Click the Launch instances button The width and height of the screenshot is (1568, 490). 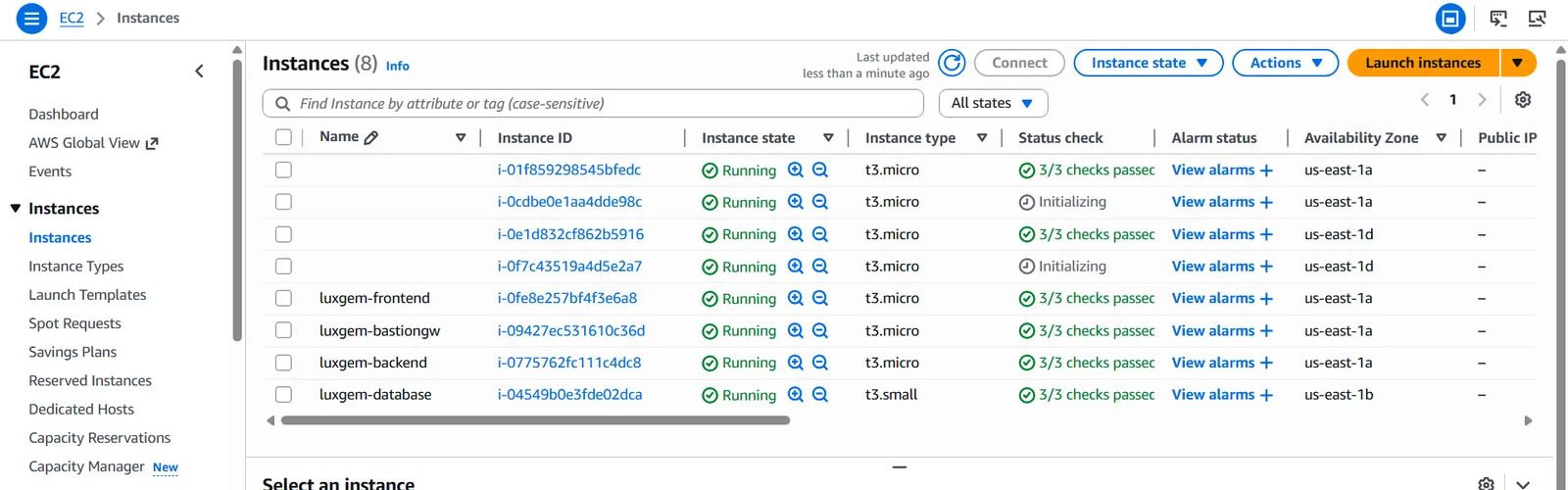pyautogui.click(x=1423, y=63)
